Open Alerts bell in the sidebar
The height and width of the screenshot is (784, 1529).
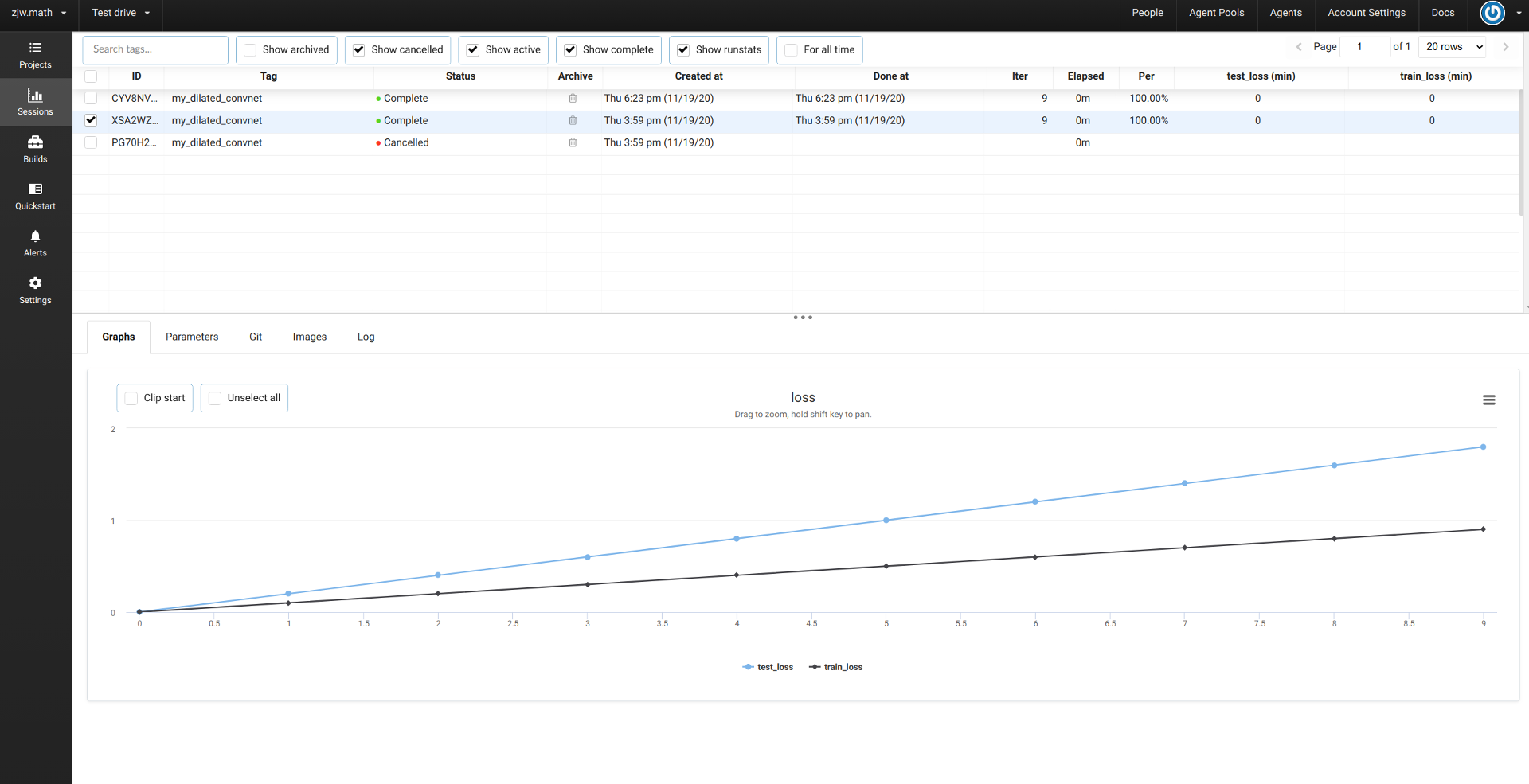tap(35, 243)
